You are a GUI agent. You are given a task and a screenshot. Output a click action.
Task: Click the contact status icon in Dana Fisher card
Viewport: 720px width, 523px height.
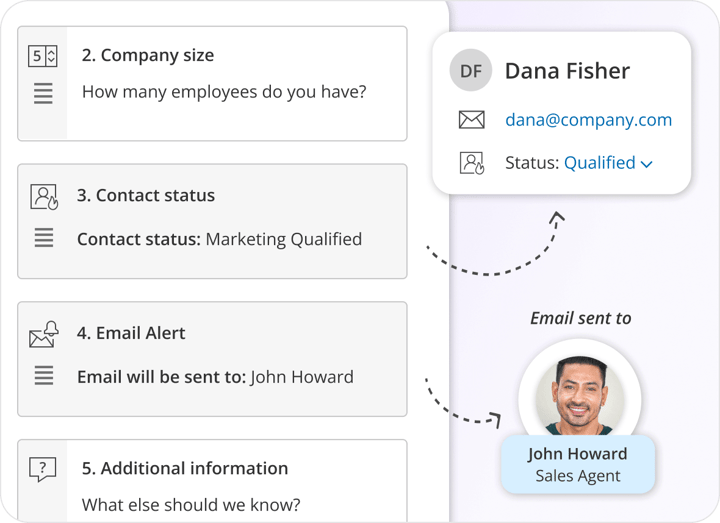(x=471, y=163)
